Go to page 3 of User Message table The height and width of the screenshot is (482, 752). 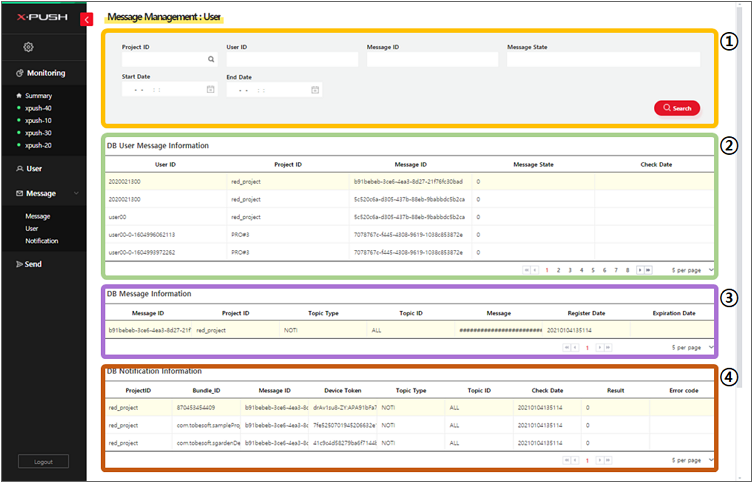click(570, 270)
